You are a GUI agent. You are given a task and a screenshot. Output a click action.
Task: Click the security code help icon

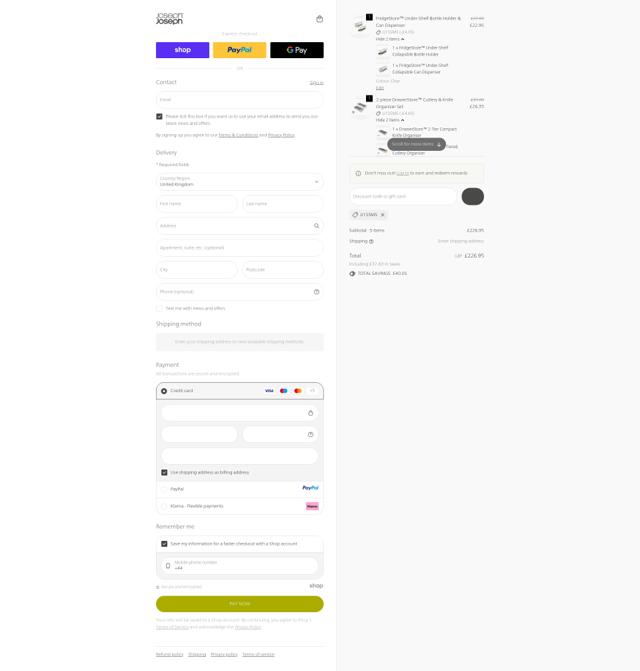[311, 434]
